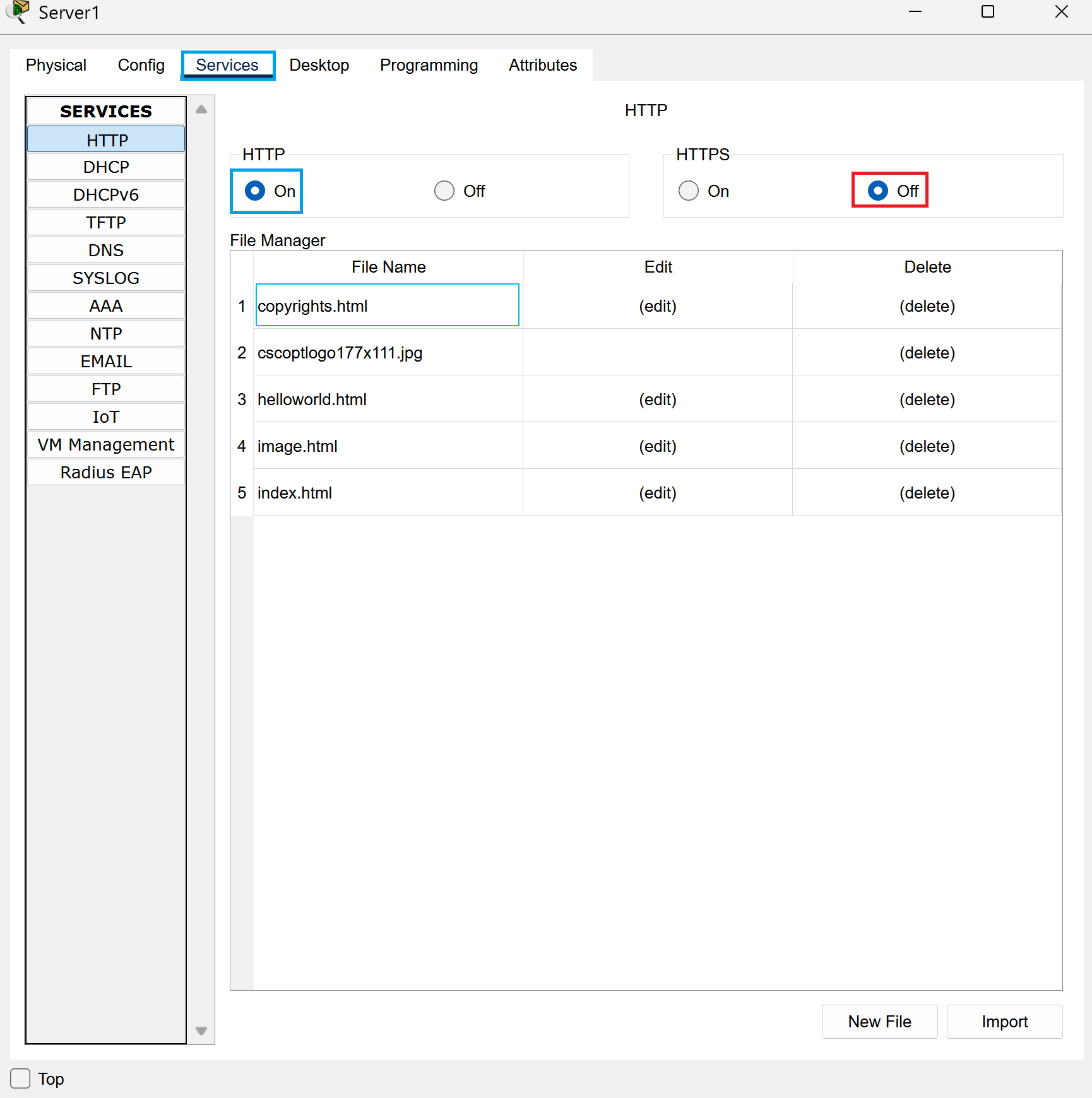Delete image.html file

click(x=927, y=446)
